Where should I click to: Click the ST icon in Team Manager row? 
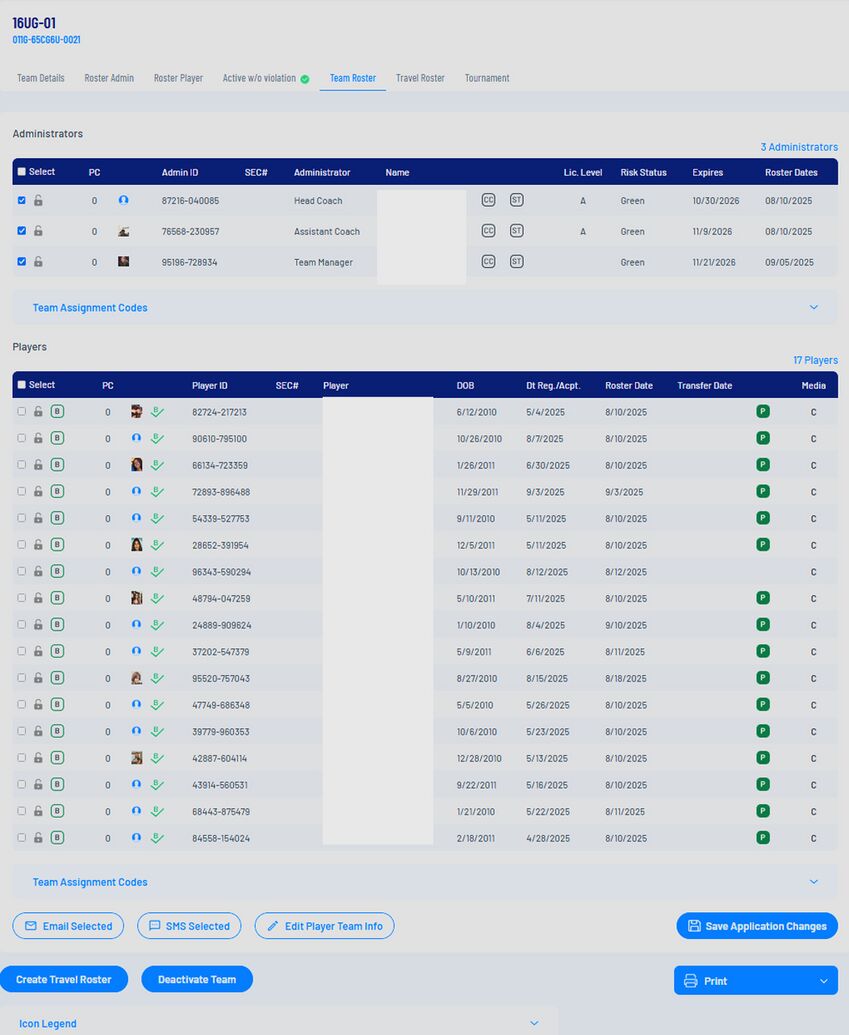point(517,262)
